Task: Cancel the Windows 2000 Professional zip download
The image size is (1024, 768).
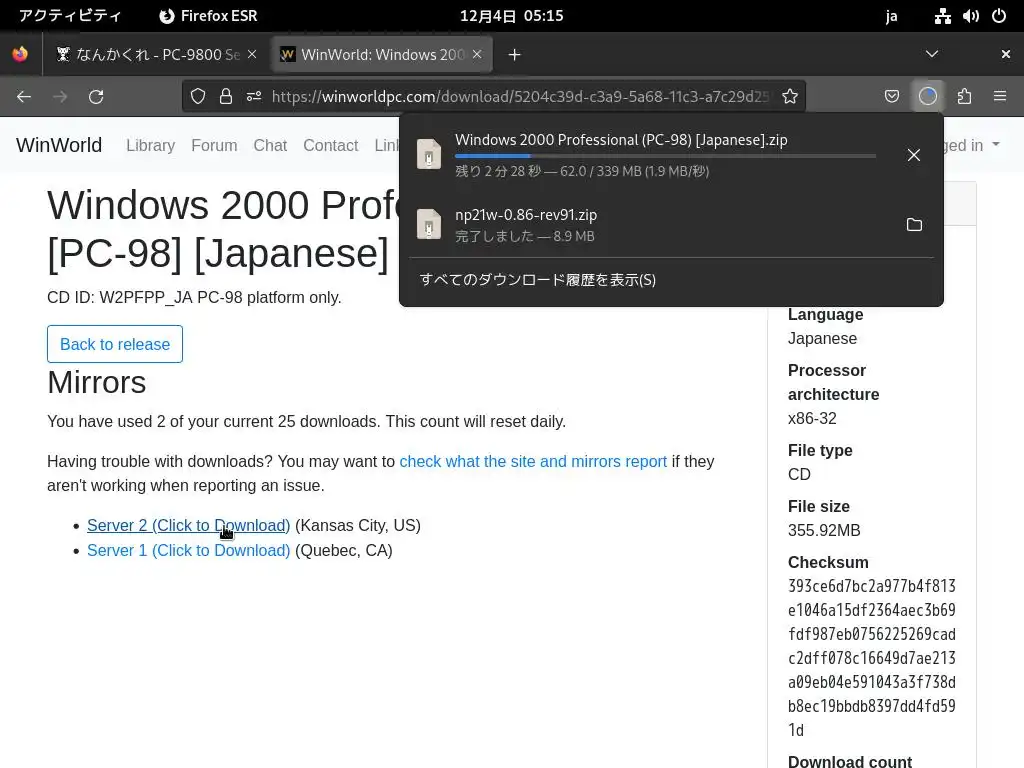Action: point(914,155)
